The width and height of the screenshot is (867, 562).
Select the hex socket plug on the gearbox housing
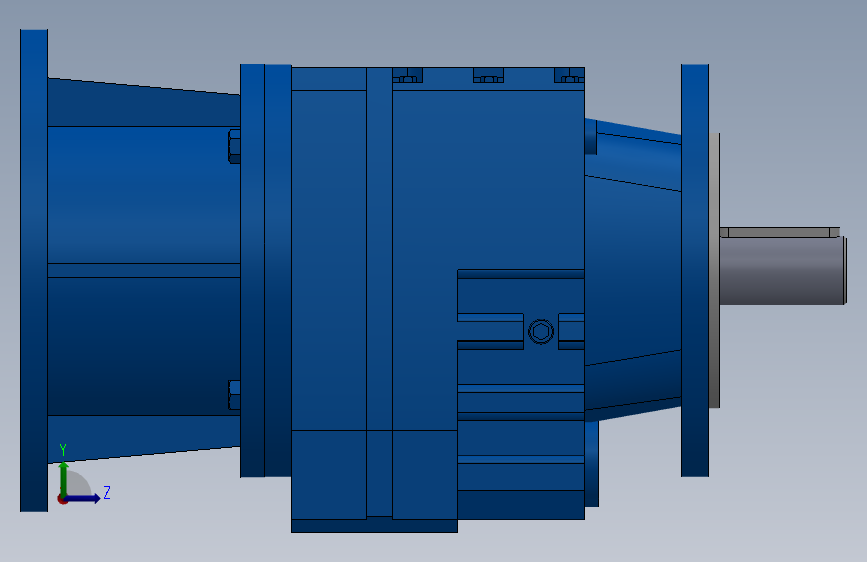541,332
